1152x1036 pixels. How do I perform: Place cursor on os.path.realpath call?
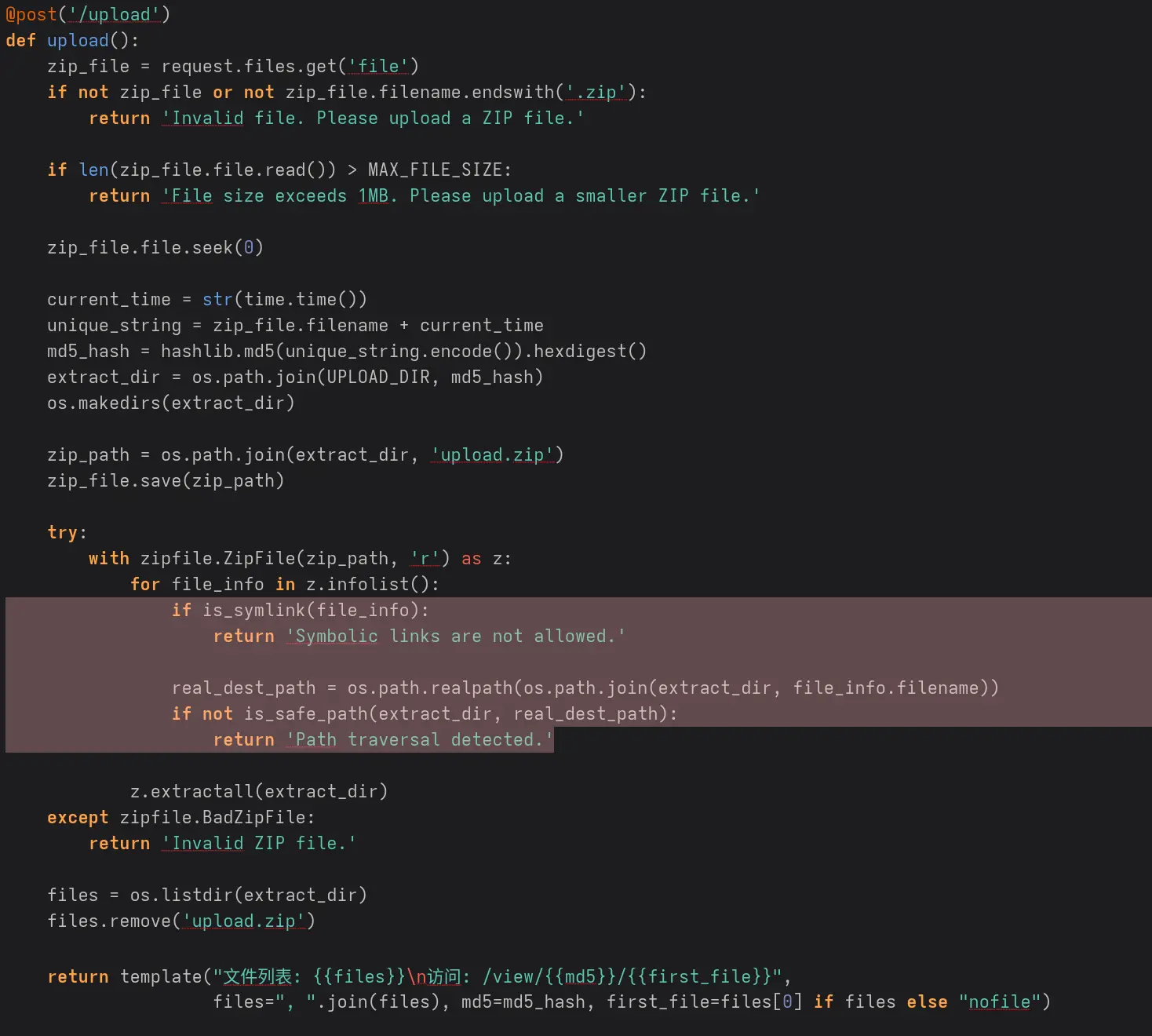(430, 688)
